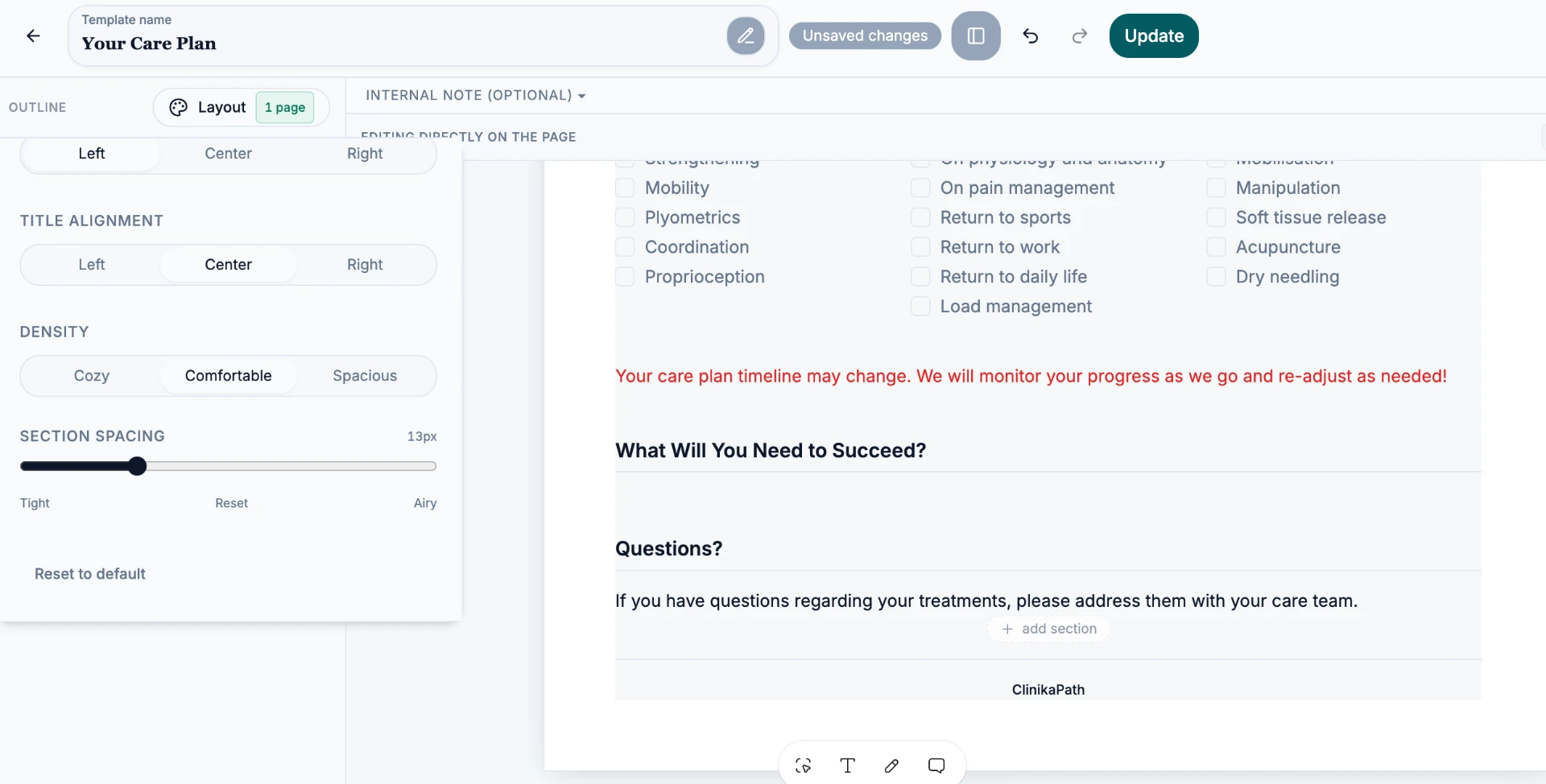Click the red care plan timeline notice
The width and height of the screenshot is (1546, 784).
1031,376
